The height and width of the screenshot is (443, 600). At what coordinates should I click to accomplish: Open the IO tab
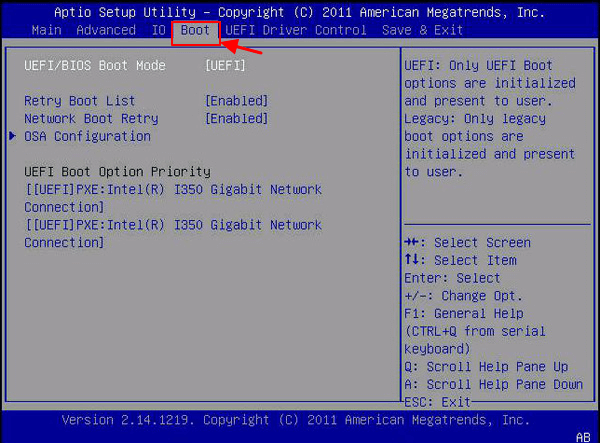158,30
